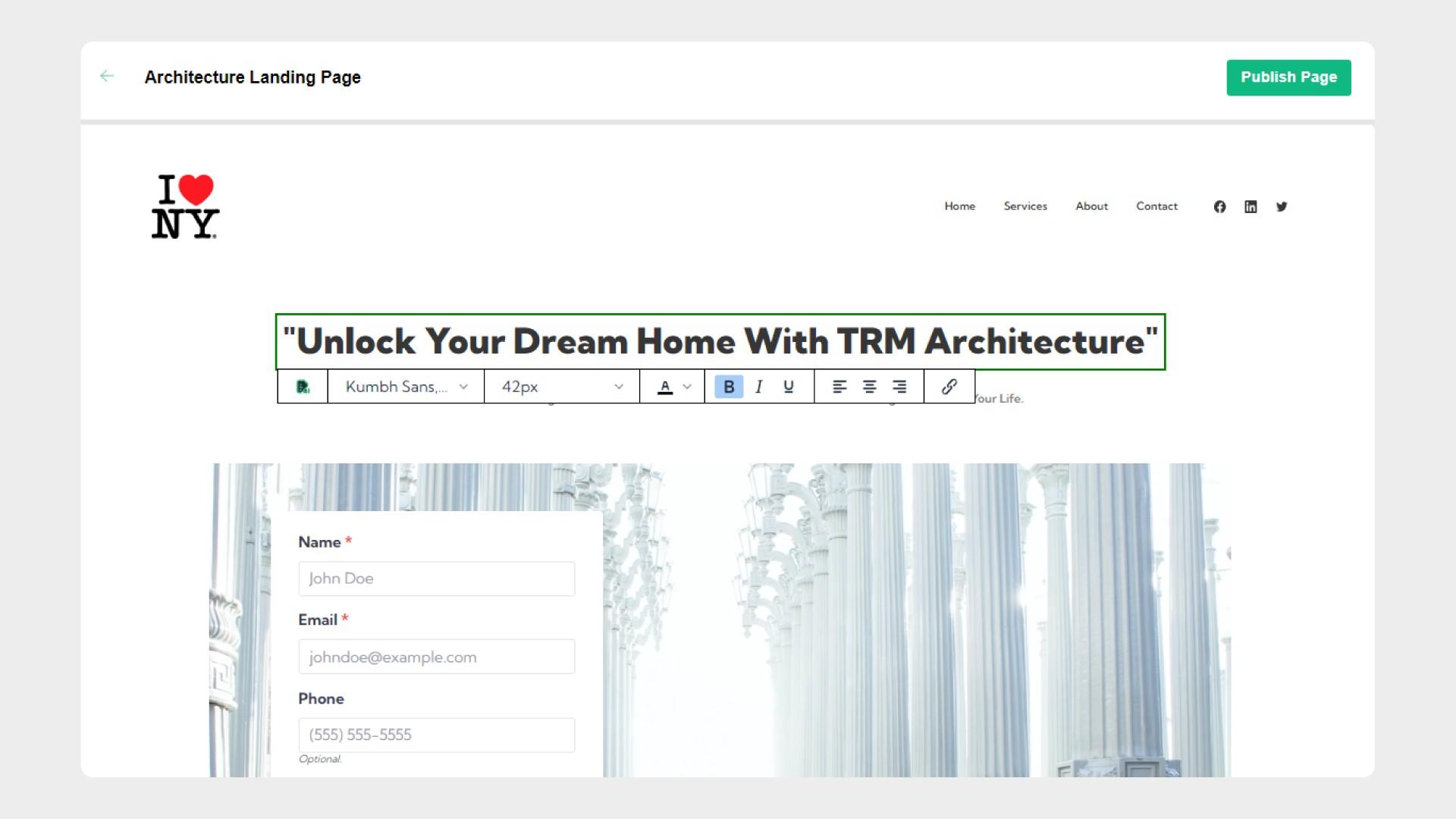This screenshot has height=819, width=1456.
Task: Center align the text
Action: pos(869,387)
